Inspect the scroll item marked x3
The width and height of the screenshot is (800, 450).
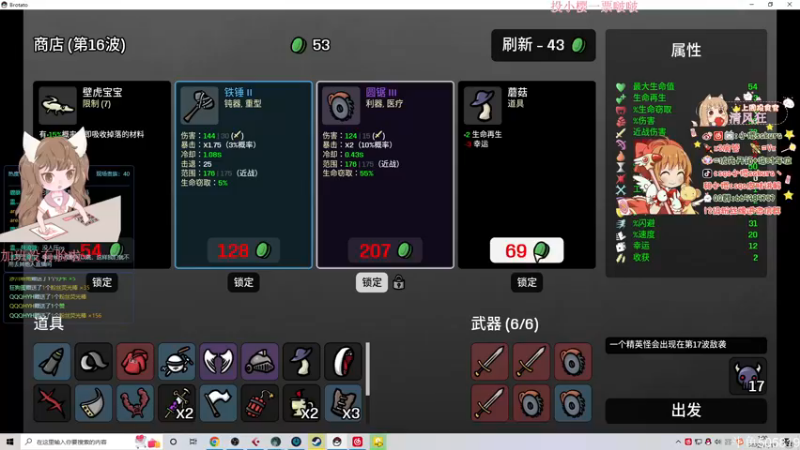point(343,403)
